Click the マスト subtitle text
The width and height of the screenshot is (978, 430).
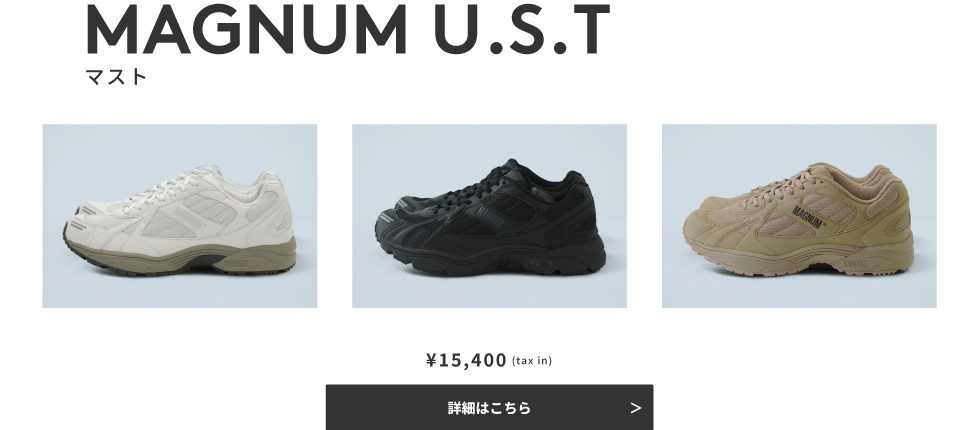click(116, 77)
